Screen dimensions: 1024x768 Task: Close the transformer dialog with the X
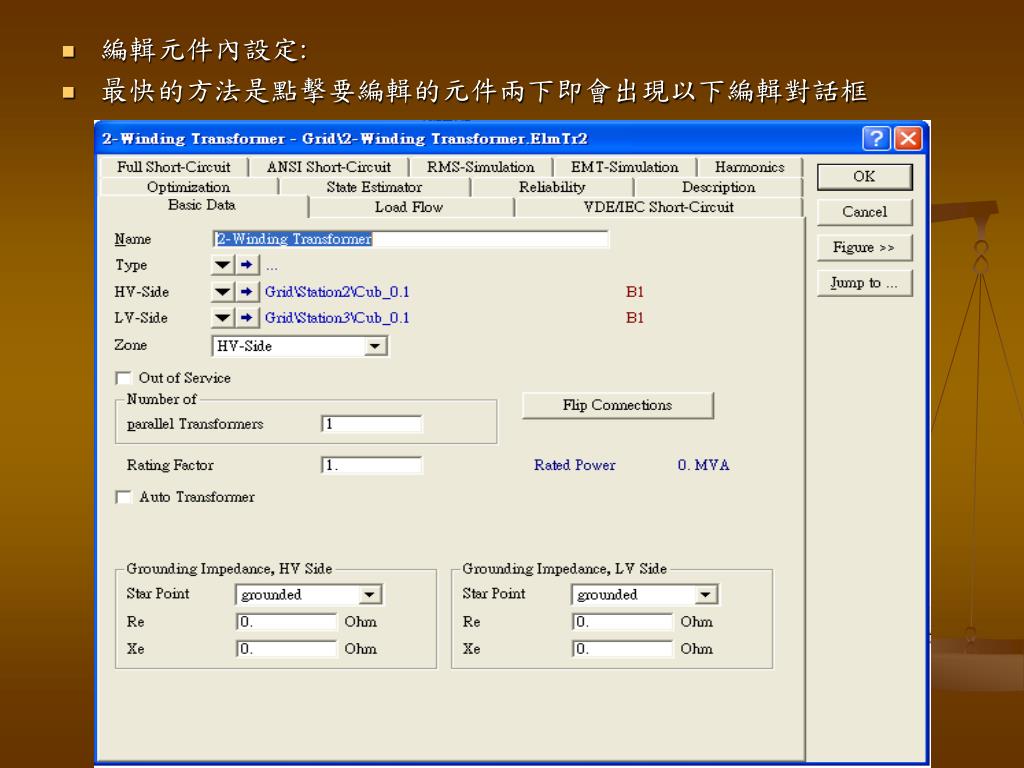point(908,138)
